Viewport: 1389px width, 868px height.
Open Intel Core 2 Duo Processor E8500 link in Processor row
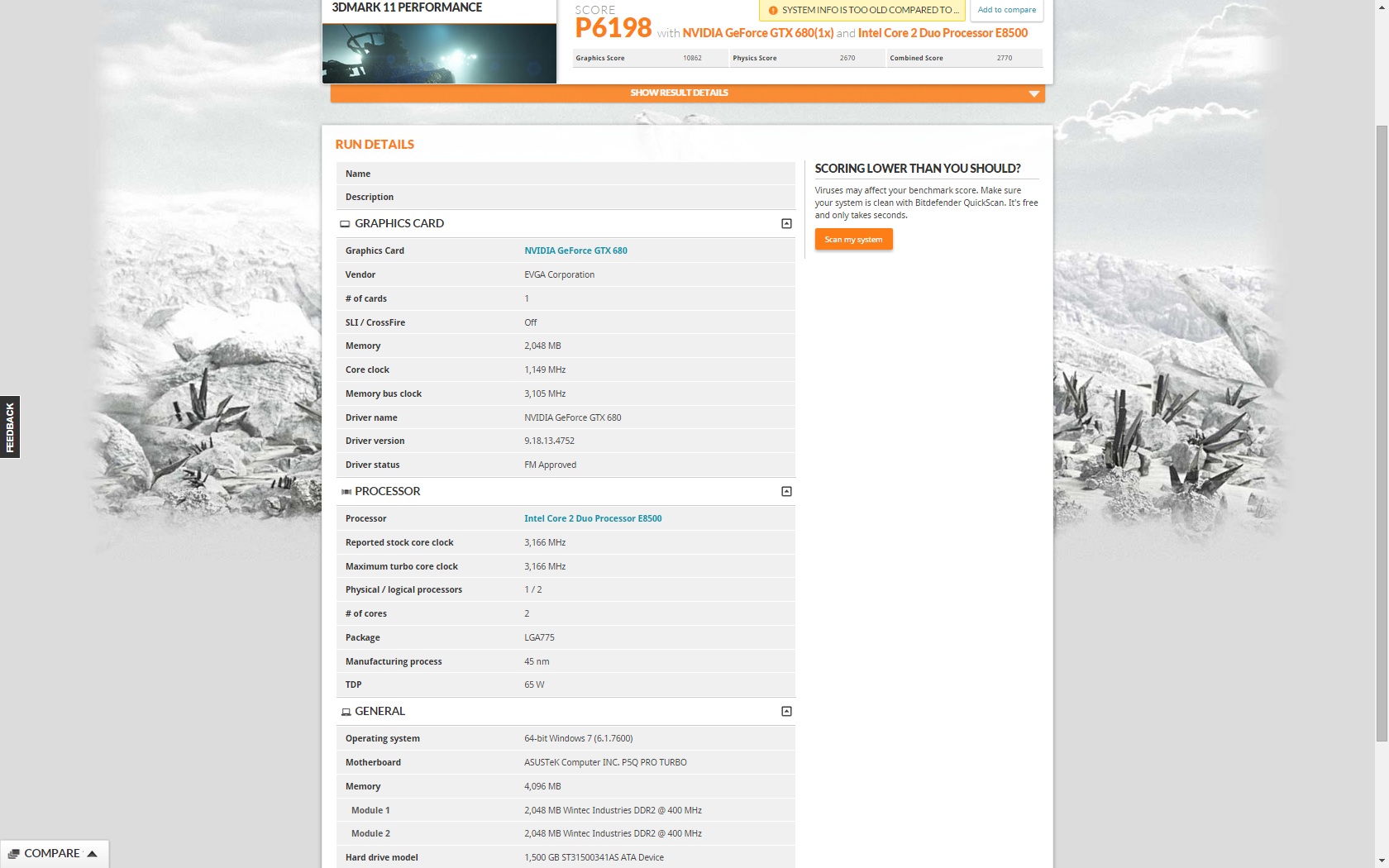[x=593, y=518]
